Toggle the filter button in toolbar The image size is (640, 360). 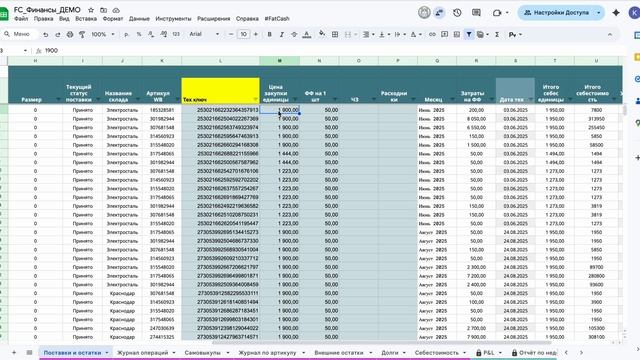(469, 35)
